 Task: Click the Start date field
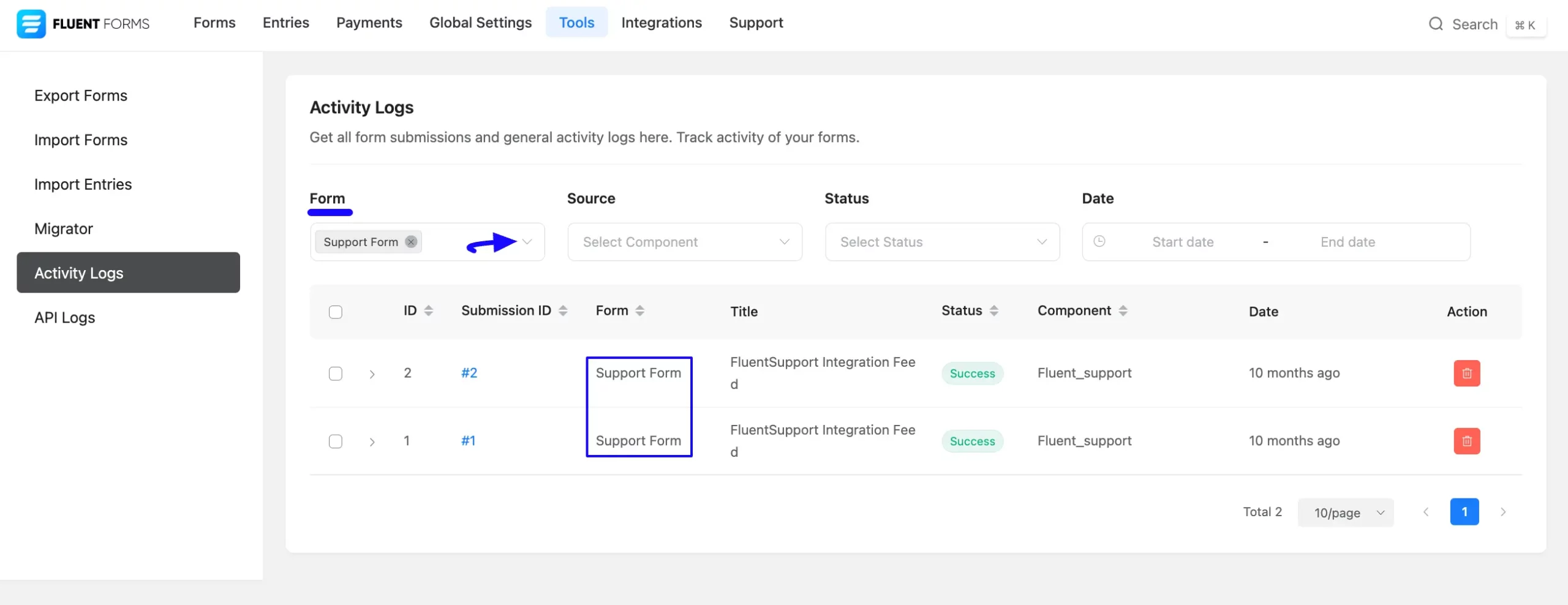pyautogui.click(x=1183, y=242)
